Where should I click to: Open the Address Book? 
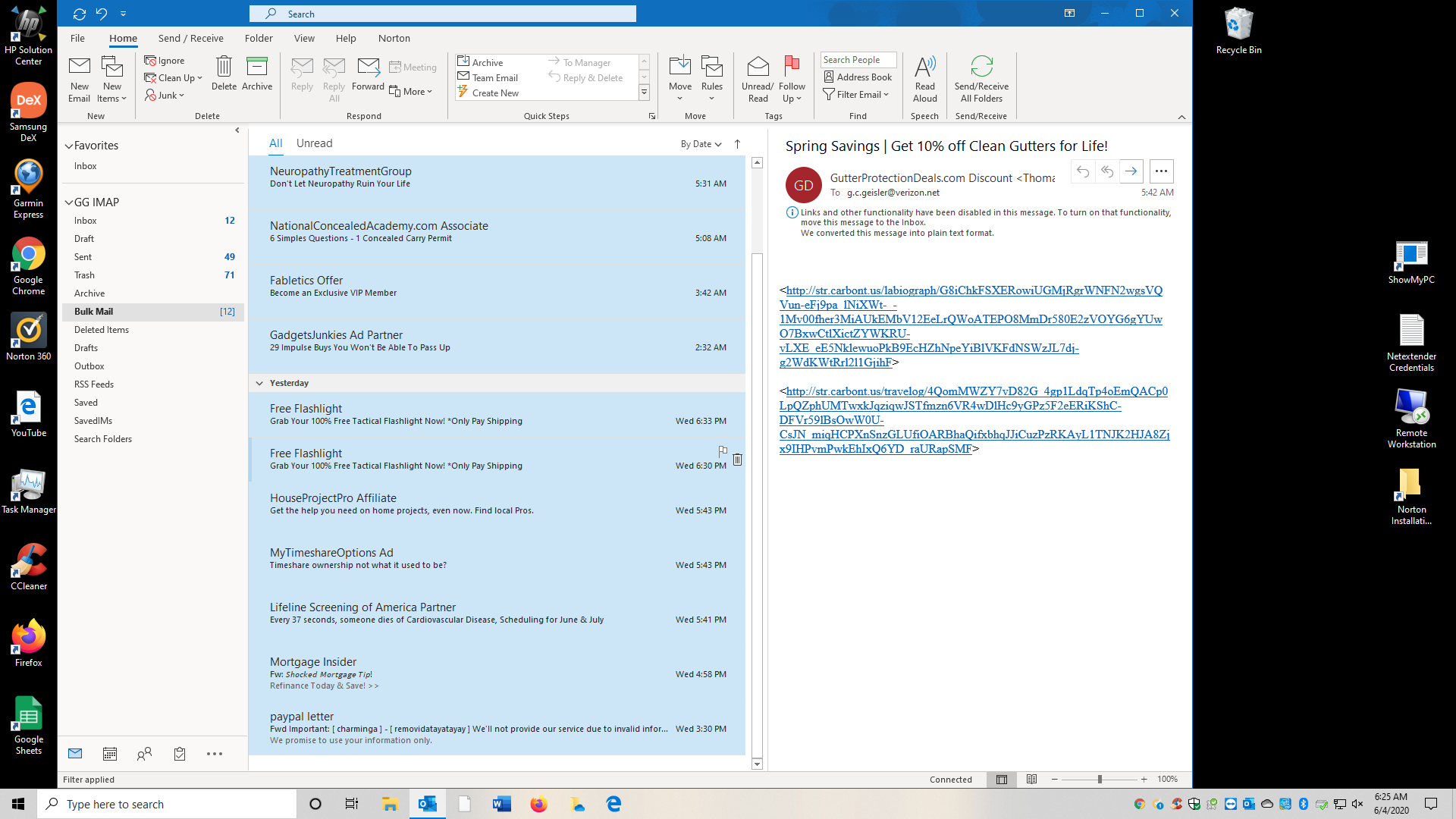[857, 77]
